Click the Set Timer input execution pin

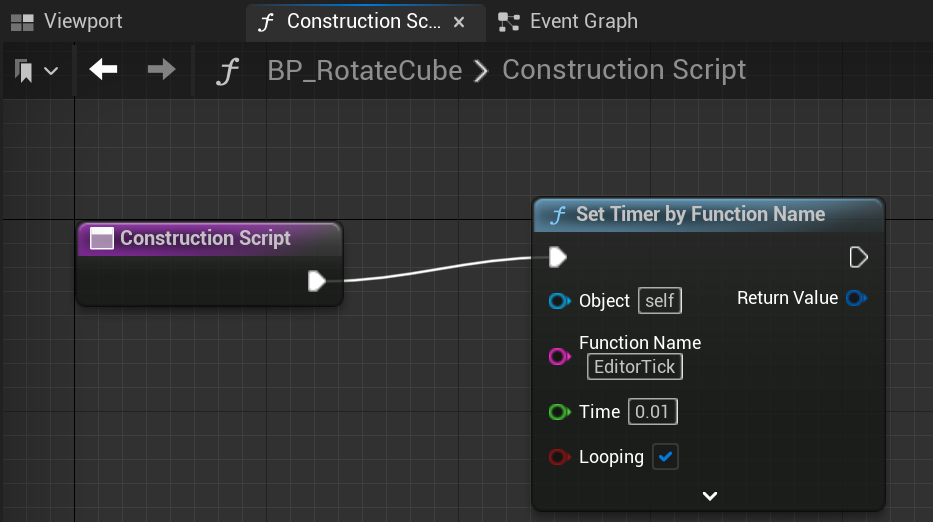[x=558, y=258]
